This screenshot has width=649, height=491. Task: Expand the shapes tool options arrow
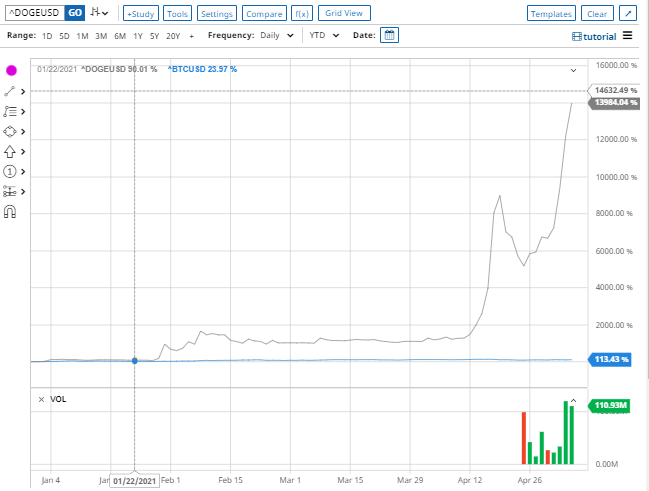coord(23,132)
